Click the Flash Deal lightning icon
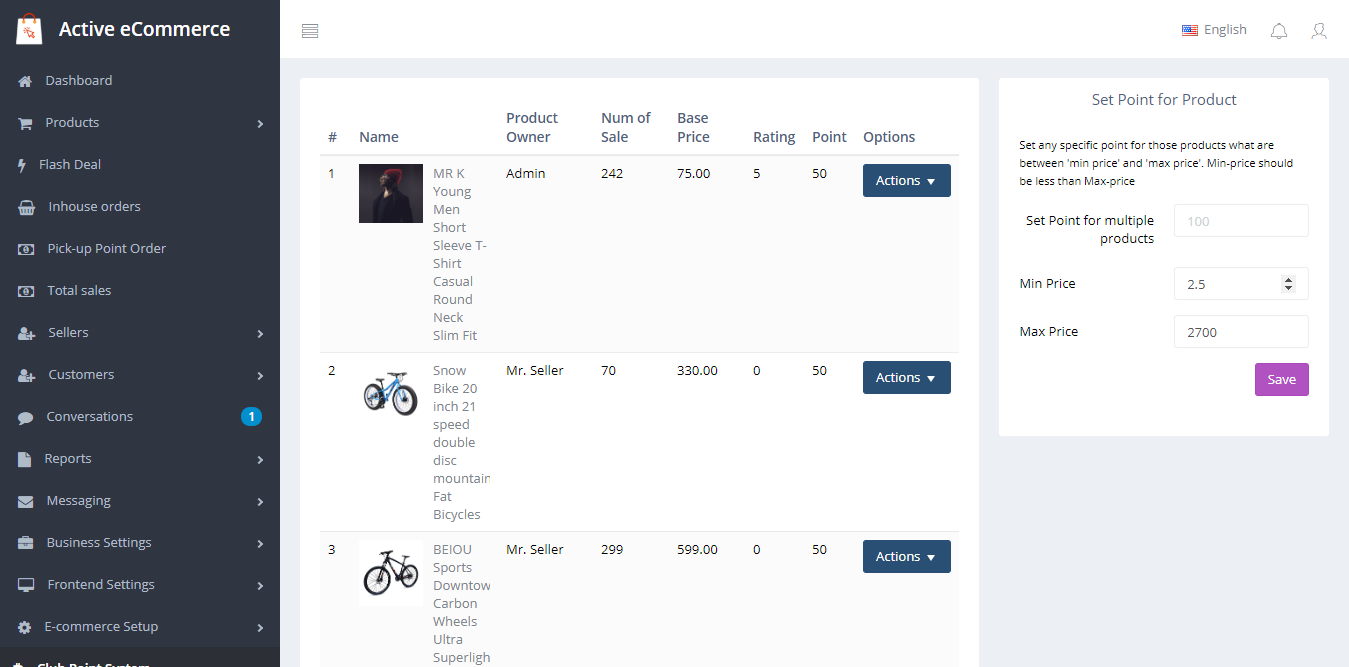1349x667 pixels. click(22, 165)
